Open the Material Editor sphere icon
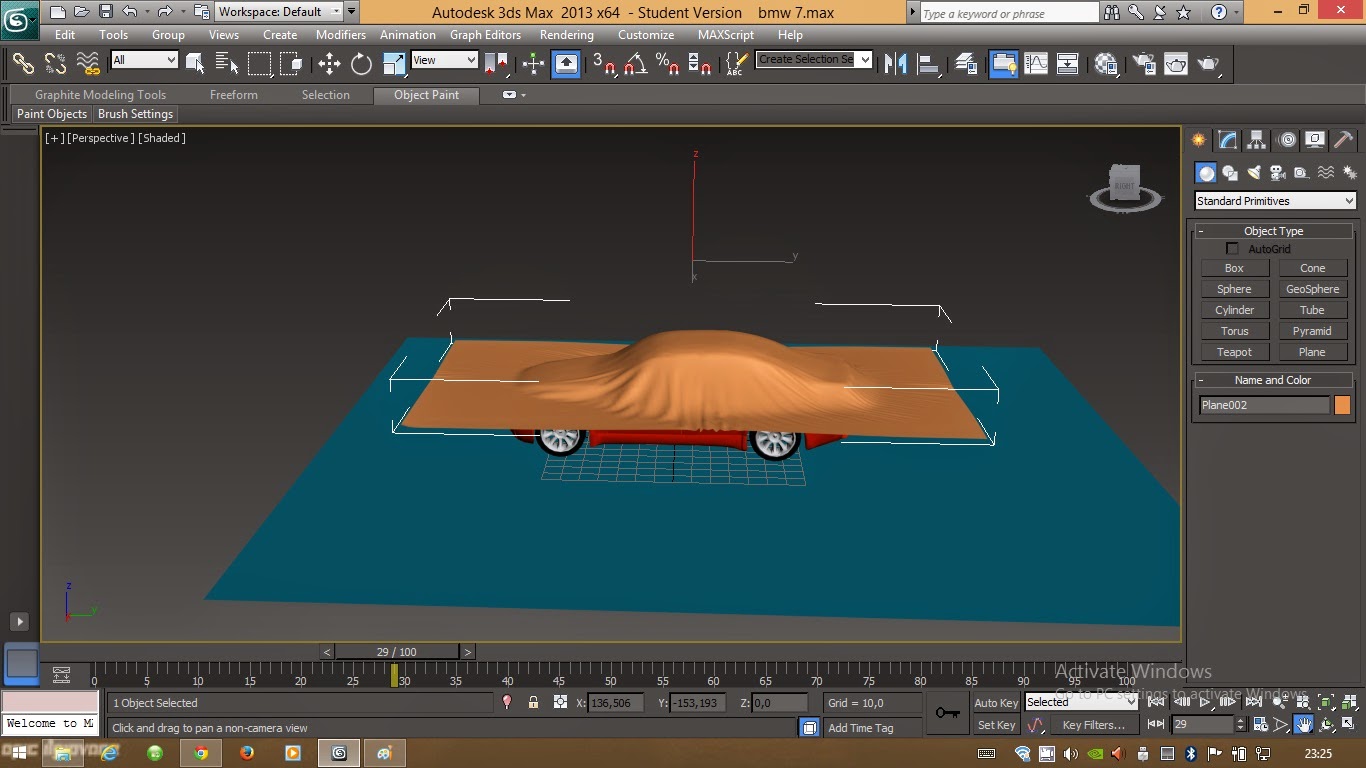The width and height of the screenshot is (1366, 768). pyautogui.click(x=1106, y=64)
